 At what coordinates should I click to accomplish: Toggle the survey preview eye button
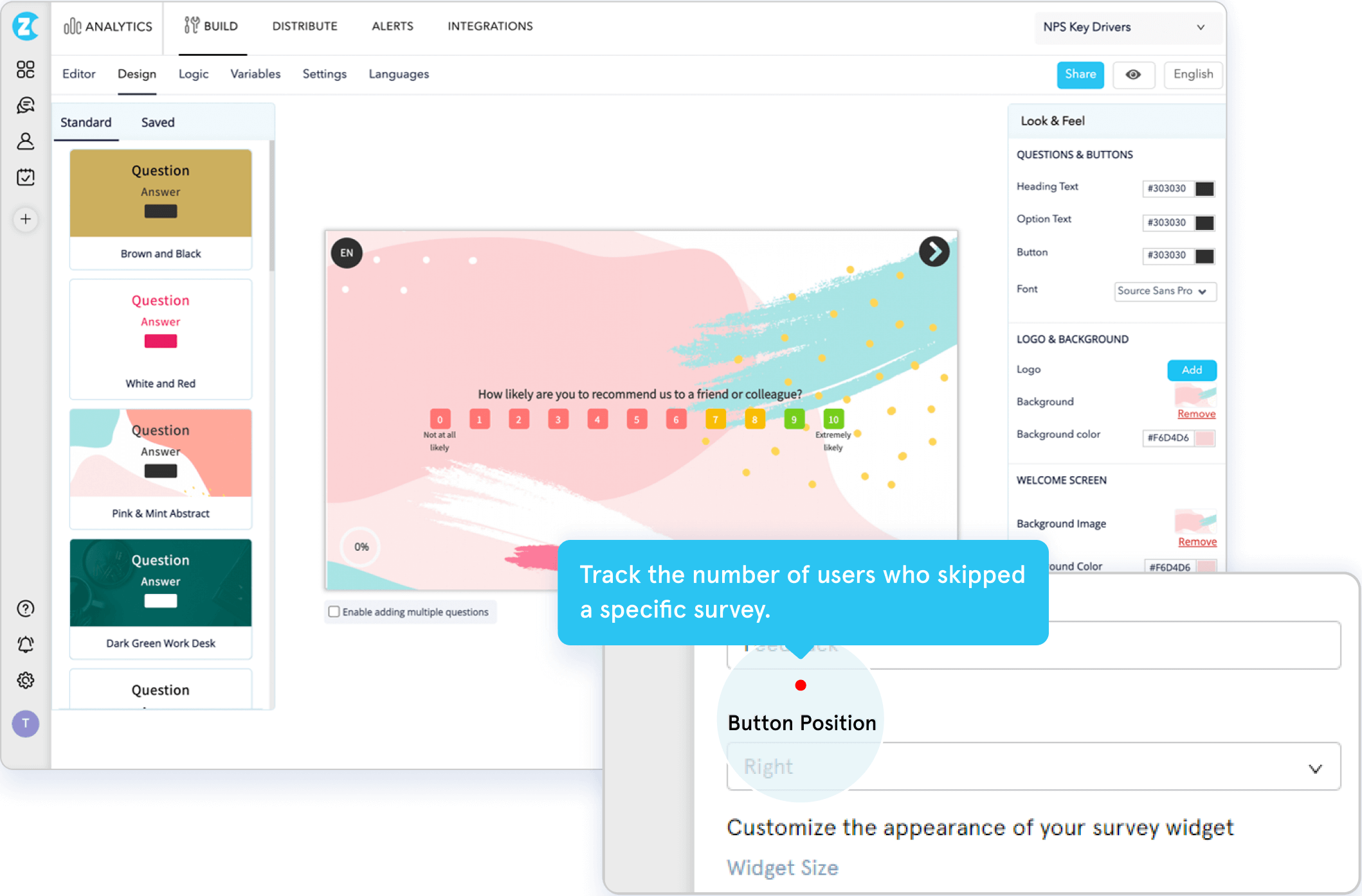[x=1133, y=75]
